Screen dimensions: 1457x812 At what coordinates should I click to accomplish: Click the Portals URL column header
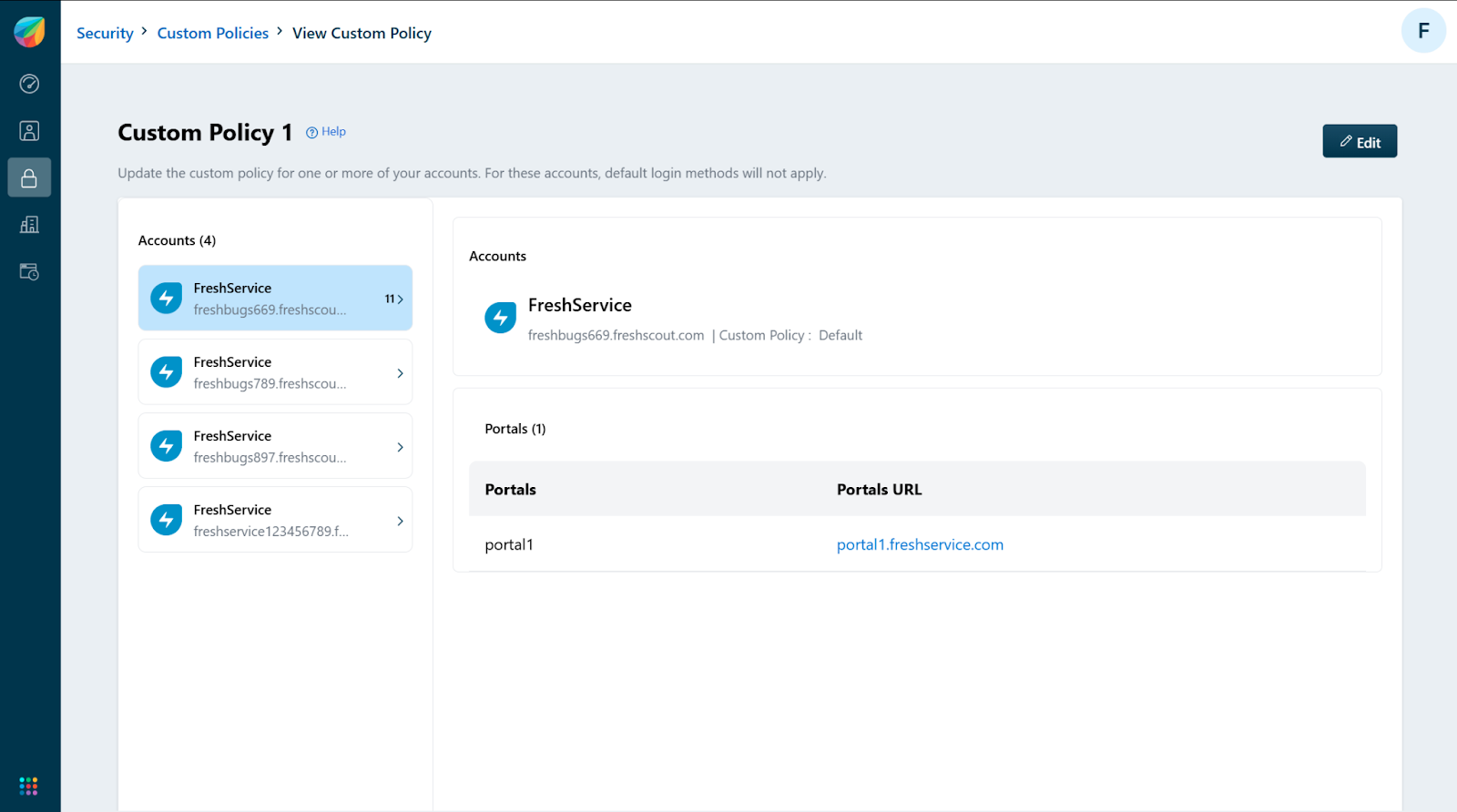(879, 489)
